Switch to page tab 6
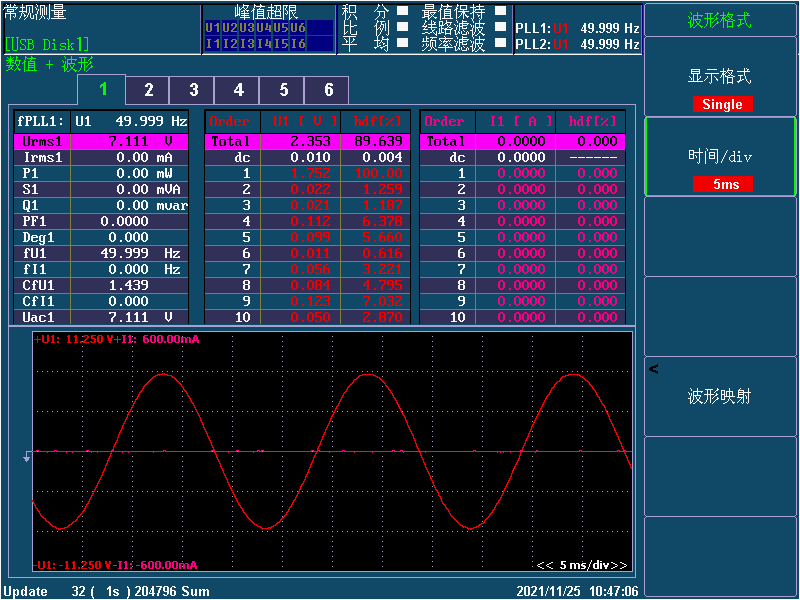 click(328, 90)
